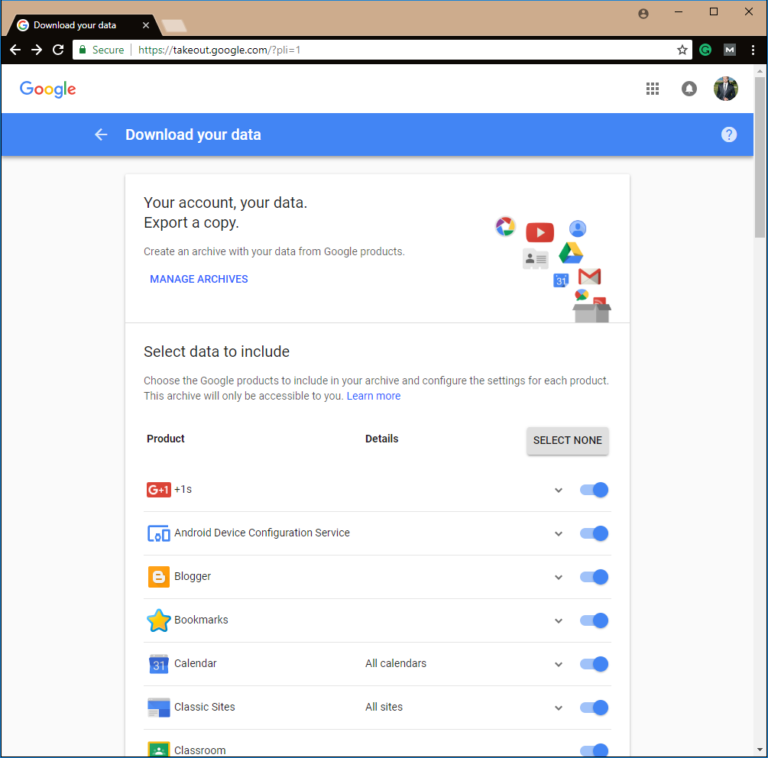
Task: Disable Android Device Configuration Service toggle
Action: pos(594,533)
